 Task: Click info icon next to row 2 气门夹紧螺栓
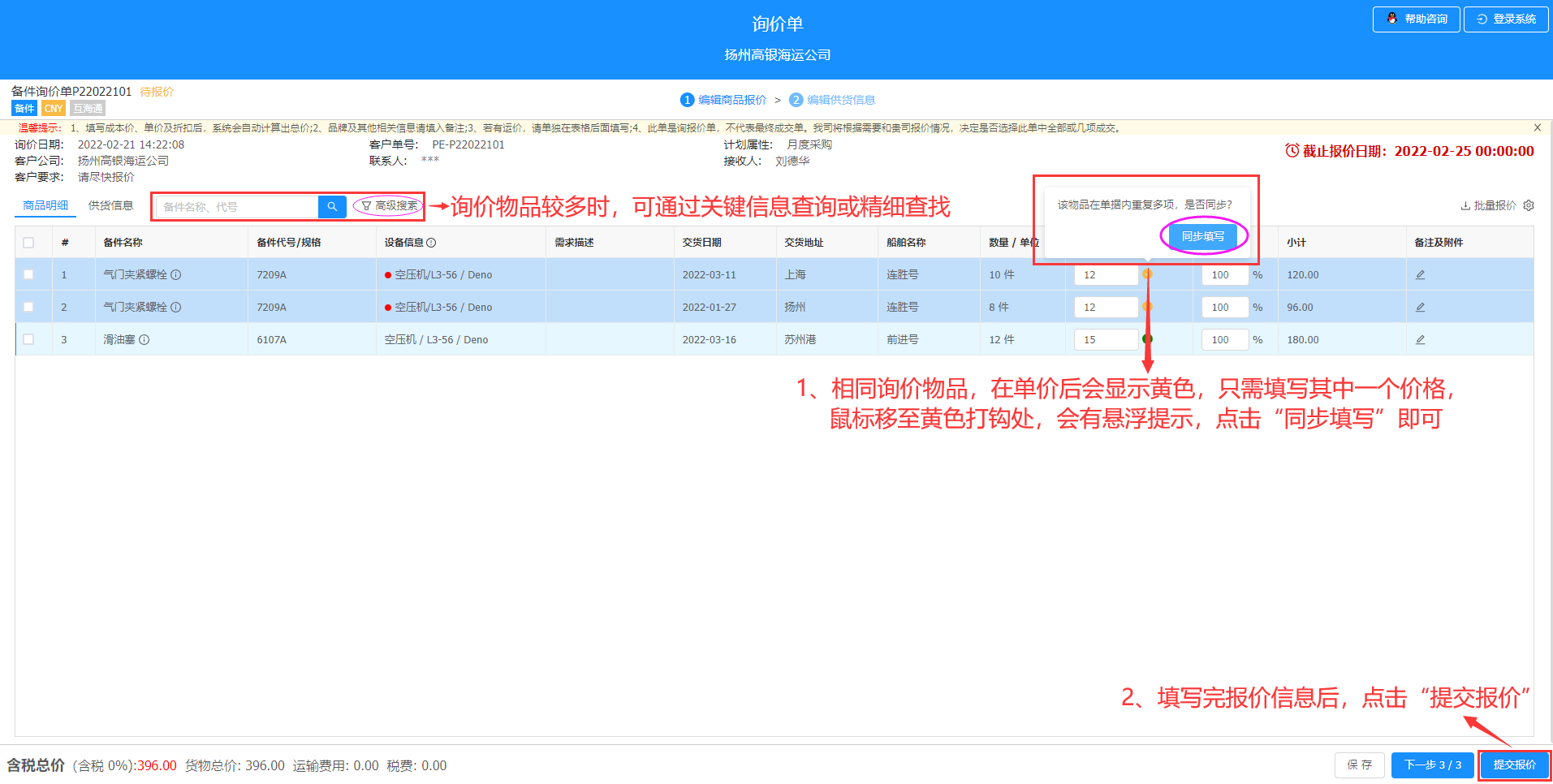[176, 308]
